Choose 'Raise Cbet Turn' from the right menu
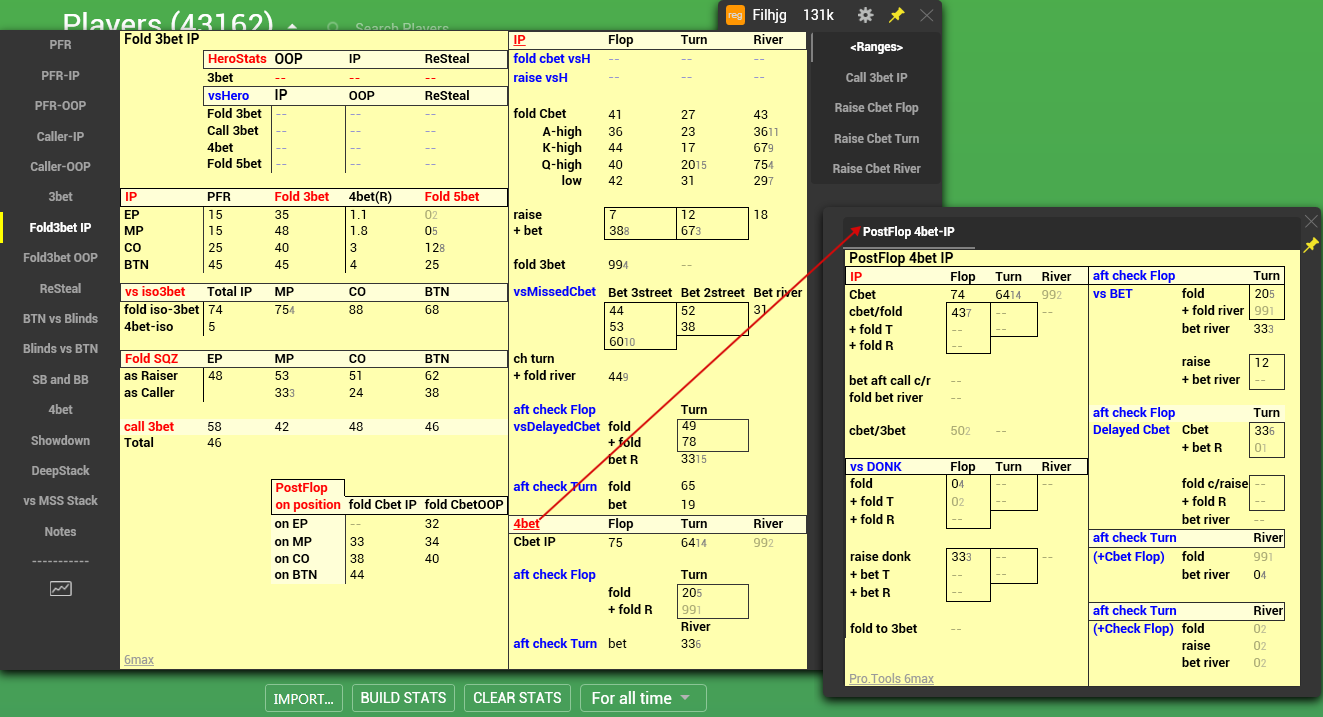The image size is (1323, 717). pyautogui.click(x=874, y=138)
